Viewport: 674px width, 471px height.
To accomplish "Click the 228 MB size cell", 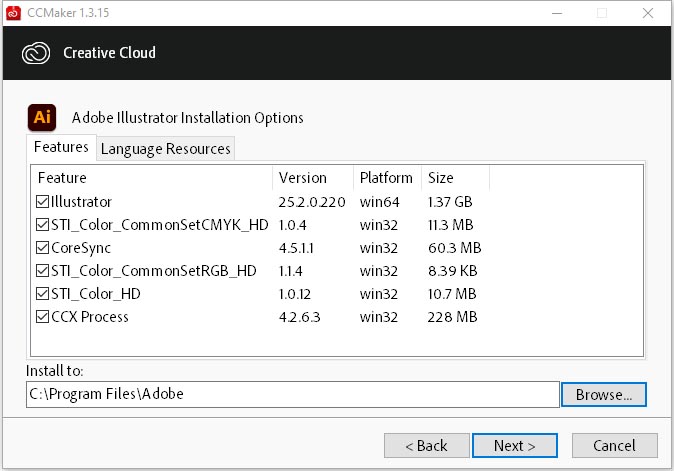I will 452,317.
